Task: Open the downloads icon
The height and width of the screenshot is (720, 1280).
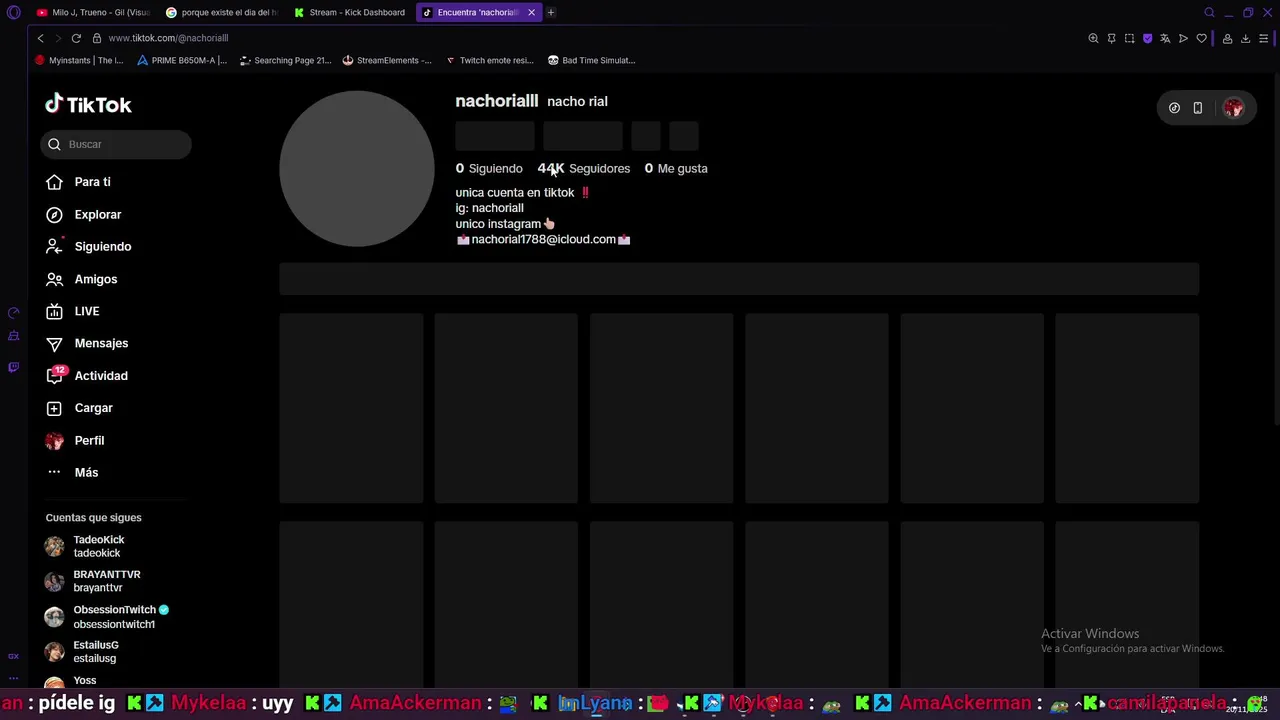Action: tap(1245, 38)
